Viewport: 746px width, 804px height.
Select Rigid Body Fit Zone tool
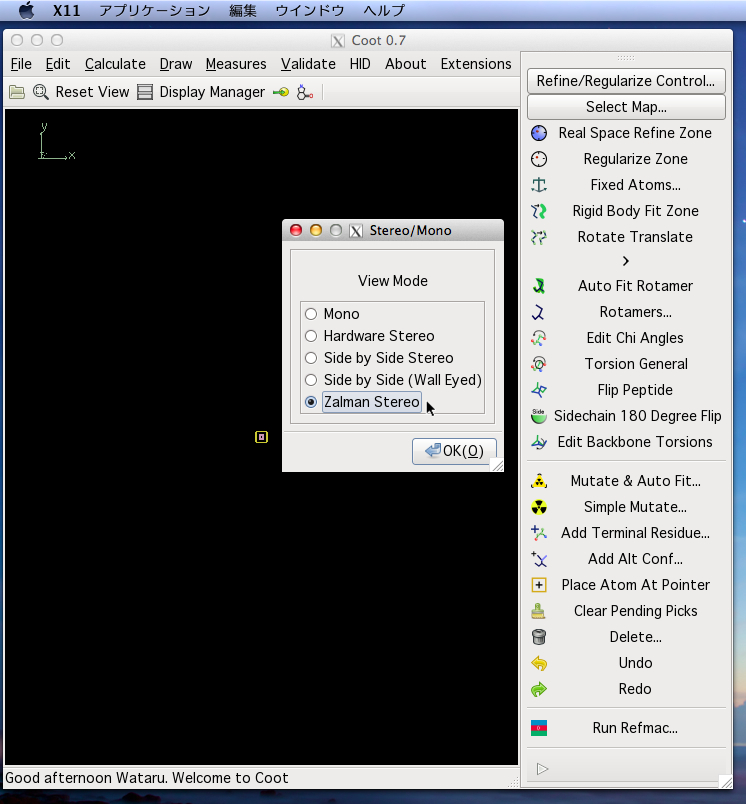point(626,211)
